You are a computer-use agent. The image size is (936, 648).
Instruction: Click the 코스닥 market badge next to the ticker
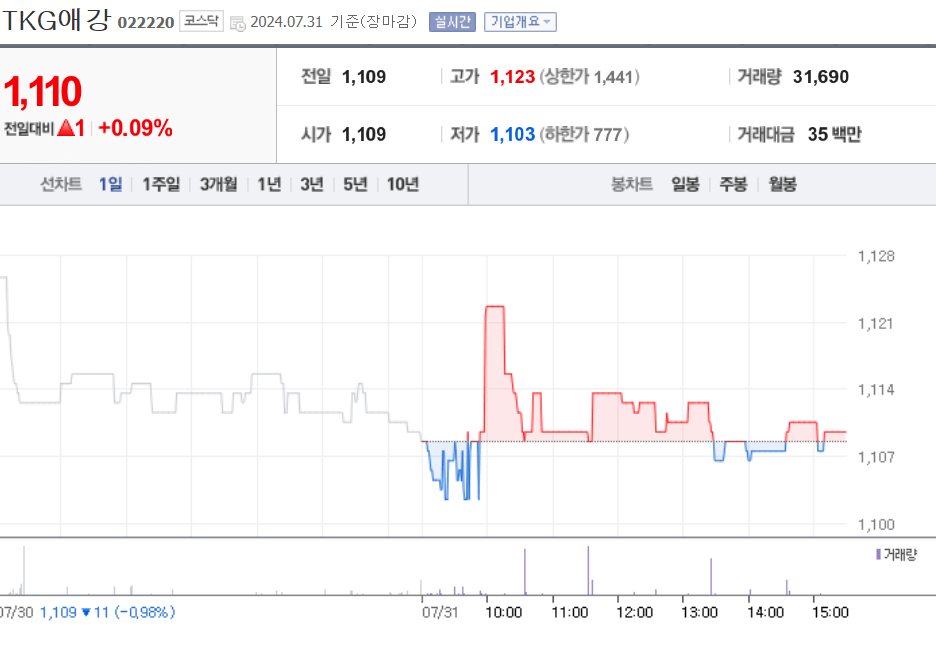click(x=200, y=20)
